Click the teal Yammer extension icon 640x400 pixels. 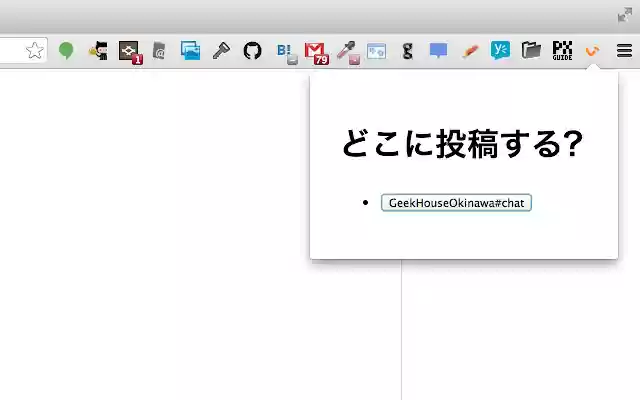click(500, 51)
